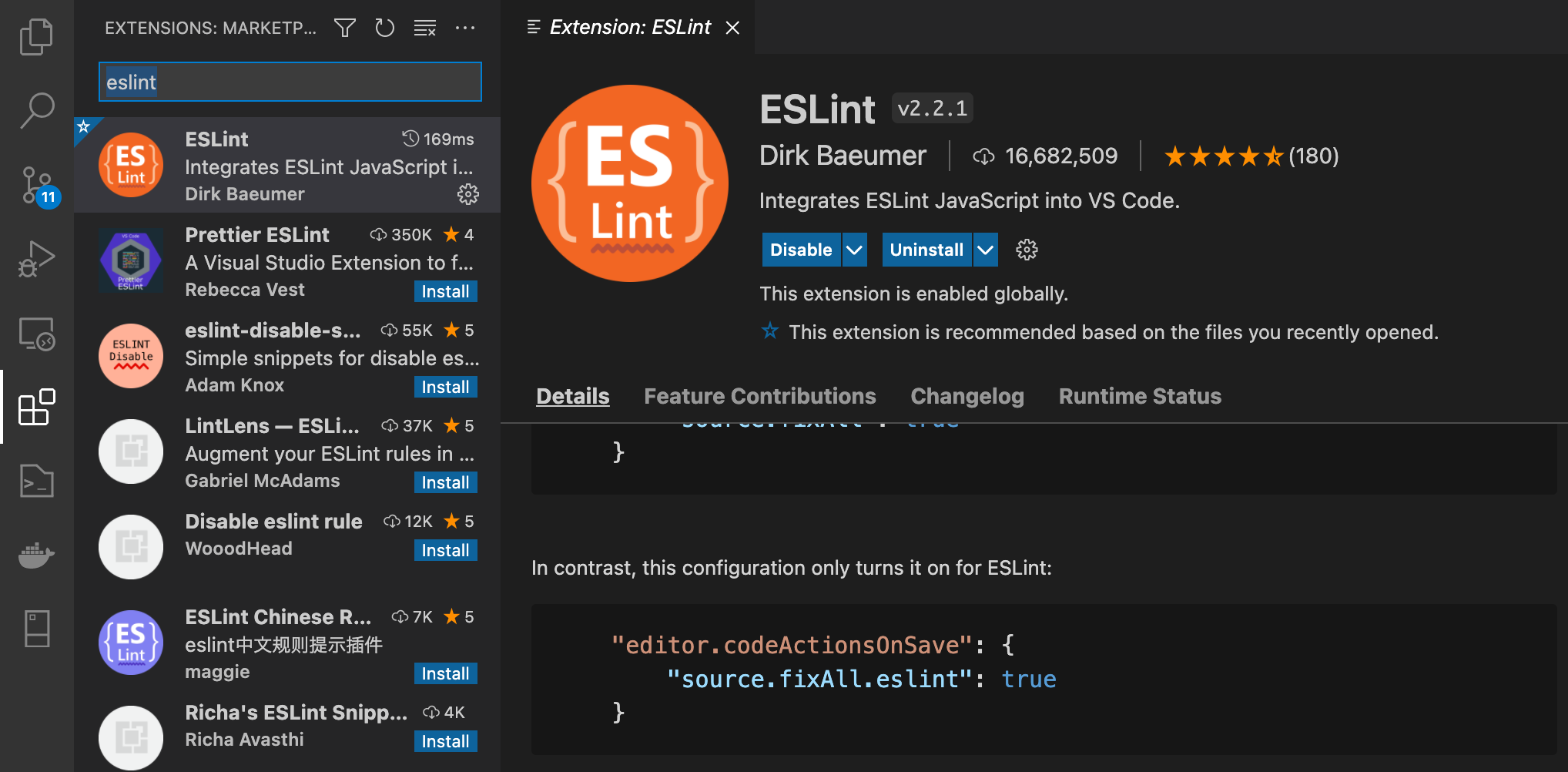This screenshot has width=1568, height=772.
Task: Open the Run and Debug view
Action: [36, 259]
